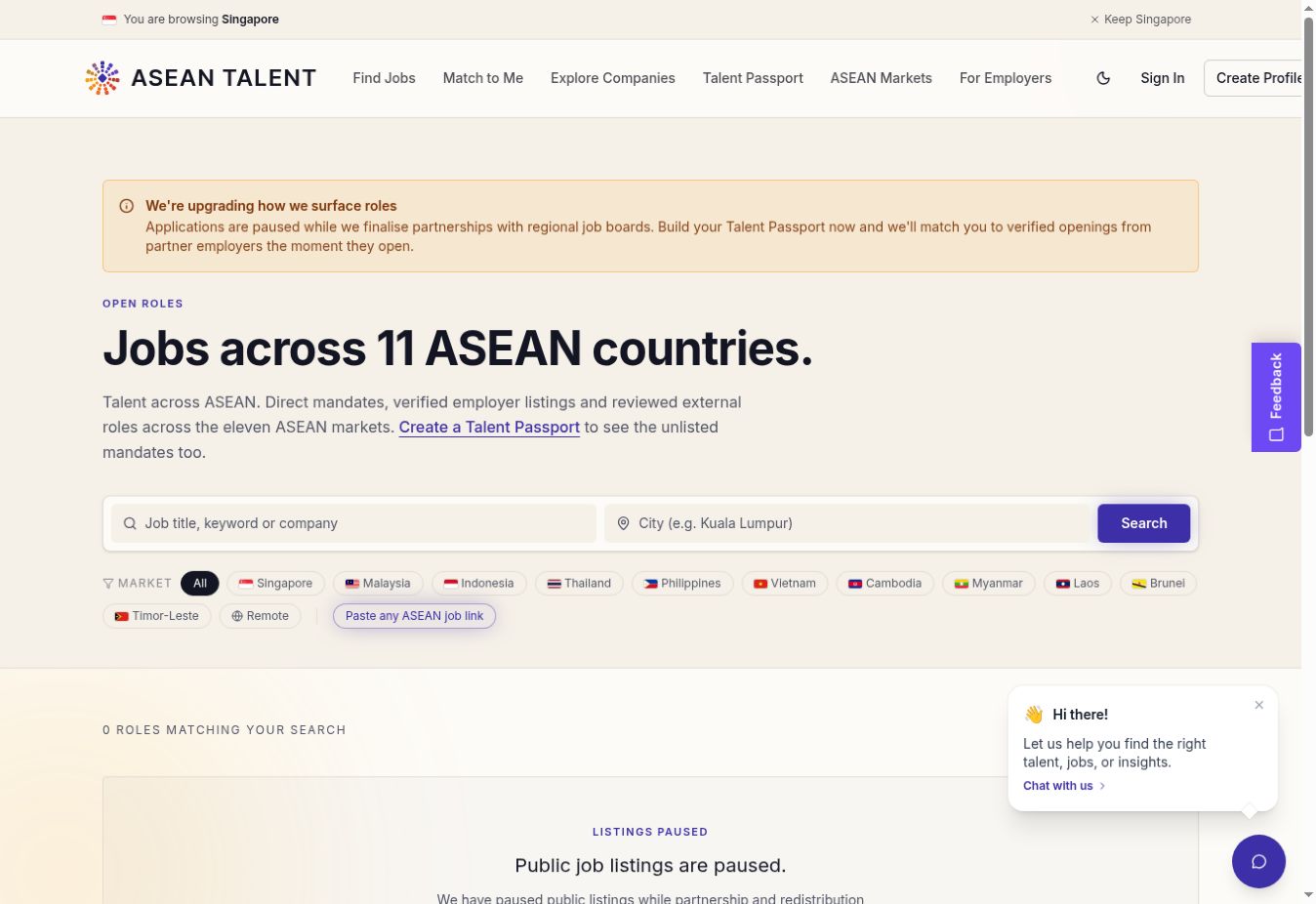Filter roles by Cambodia market
1316x904 pixels.
[x=885, y=584]
